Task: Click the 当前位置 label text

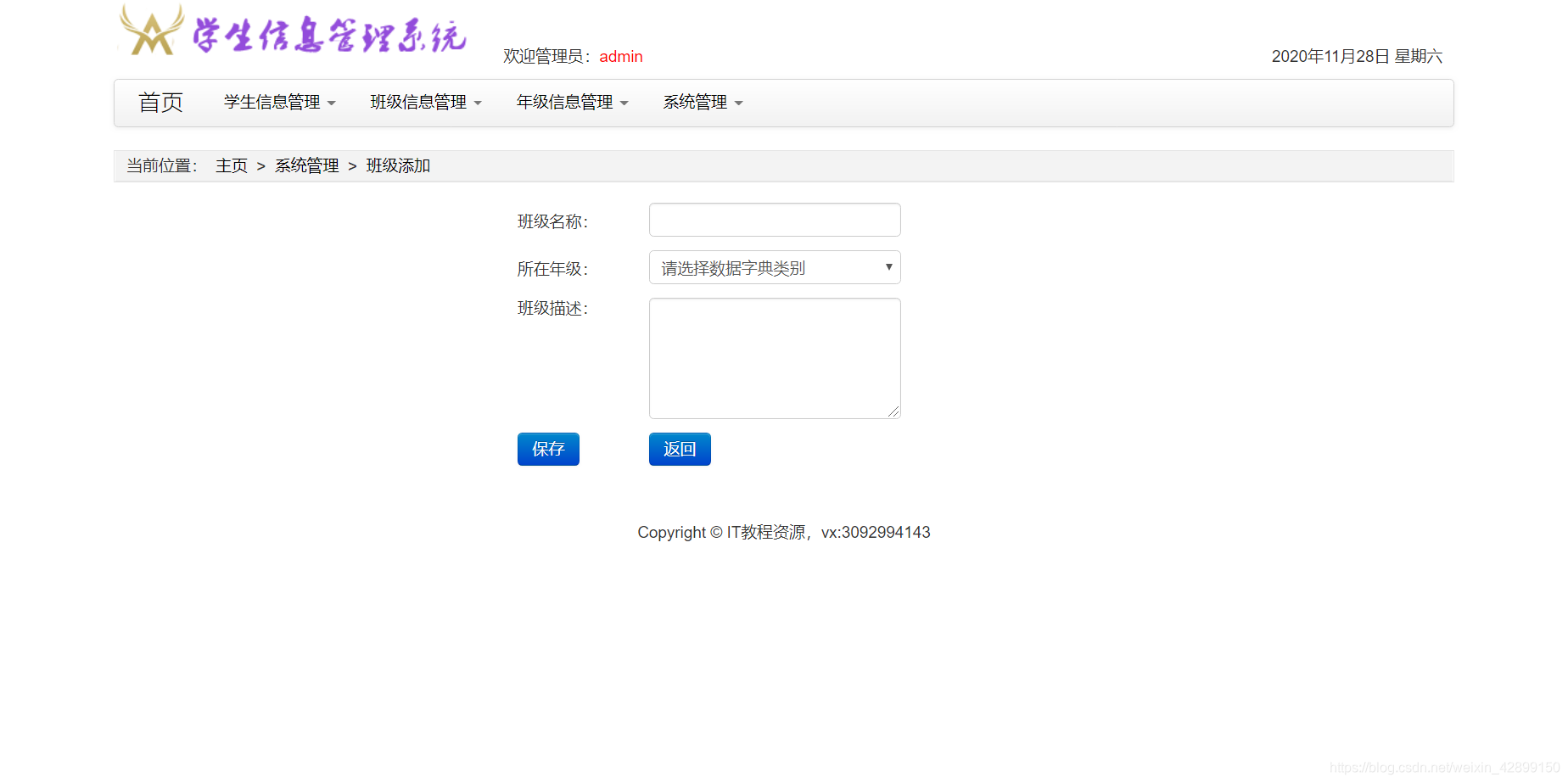Action: point(162,166)
